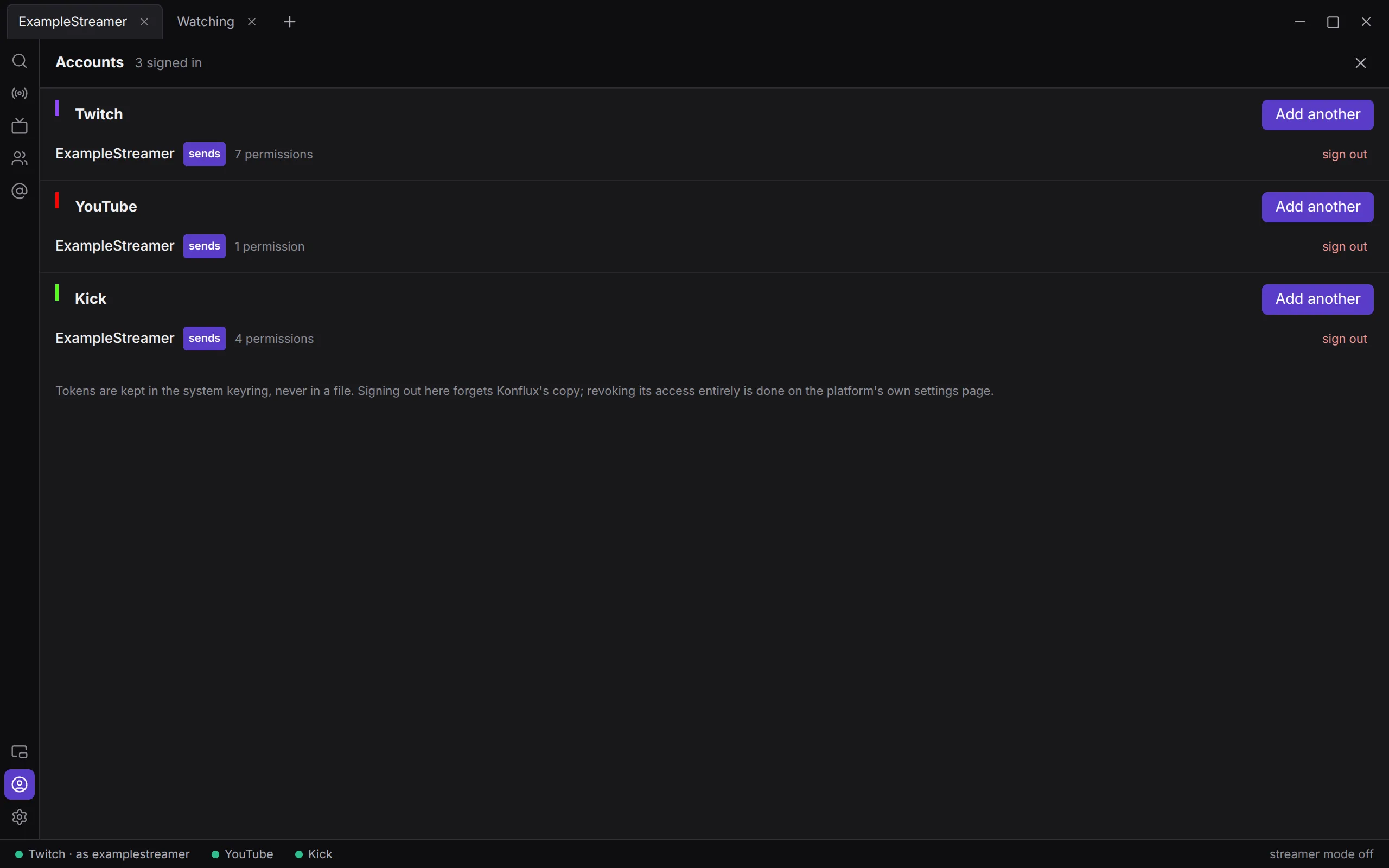The width and height of the screenshot is (1389, 868).
Task: Minimize the application window
Action: (1300, 22)
